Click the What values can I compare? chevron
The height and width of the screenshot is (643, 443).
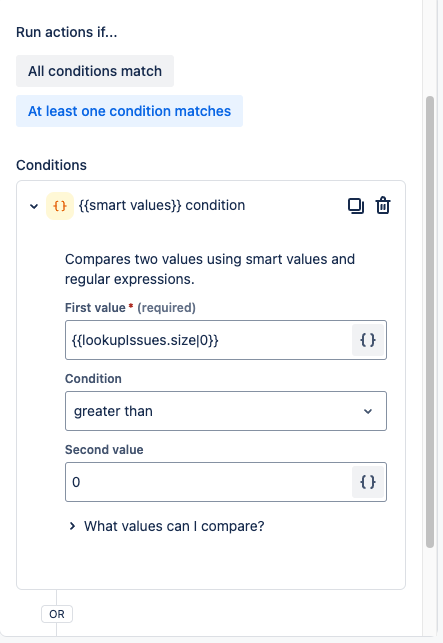(x=73, y=526)
